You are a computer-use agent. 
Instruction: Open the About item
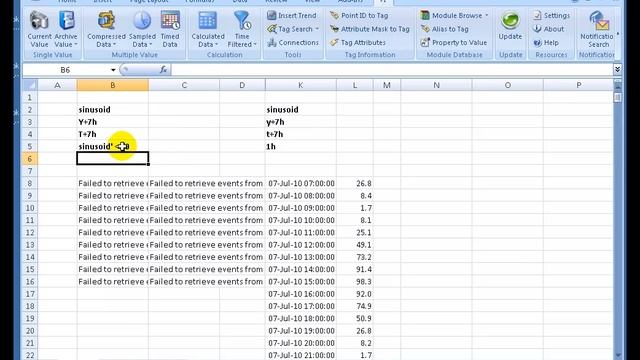pyautogui.click(x=549, y=29)
